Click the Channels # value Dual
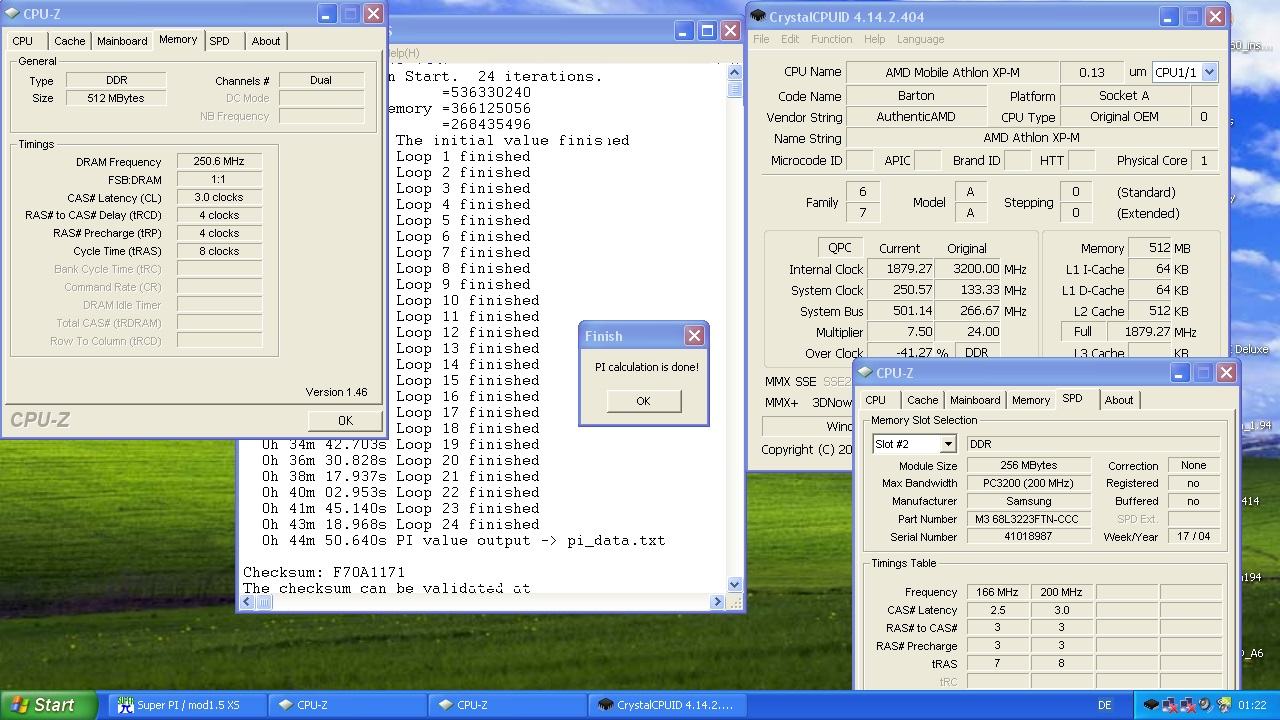The width and height of the screenshot is (1280, 720). coord(321,80)
